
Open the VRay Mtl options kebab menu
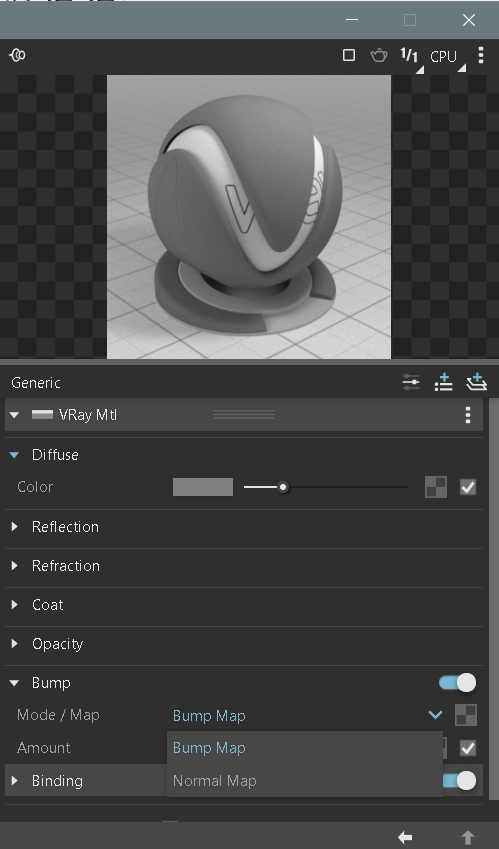click(x=468, y=415)
